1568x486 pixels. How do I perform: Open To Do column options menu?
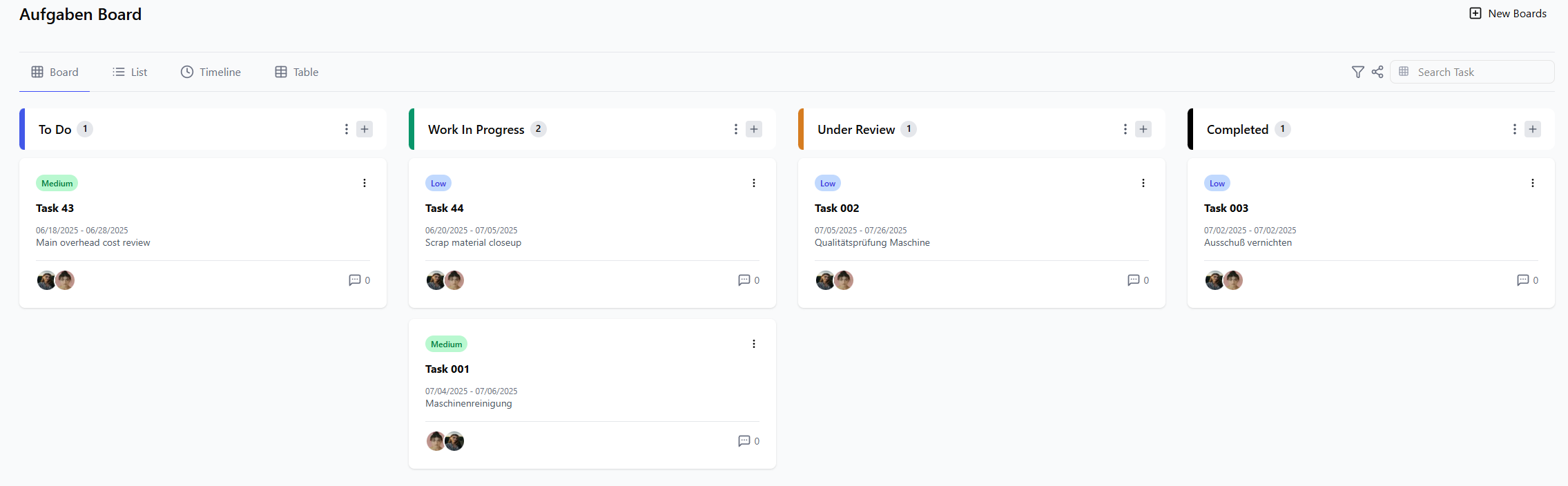pos(347,129)
